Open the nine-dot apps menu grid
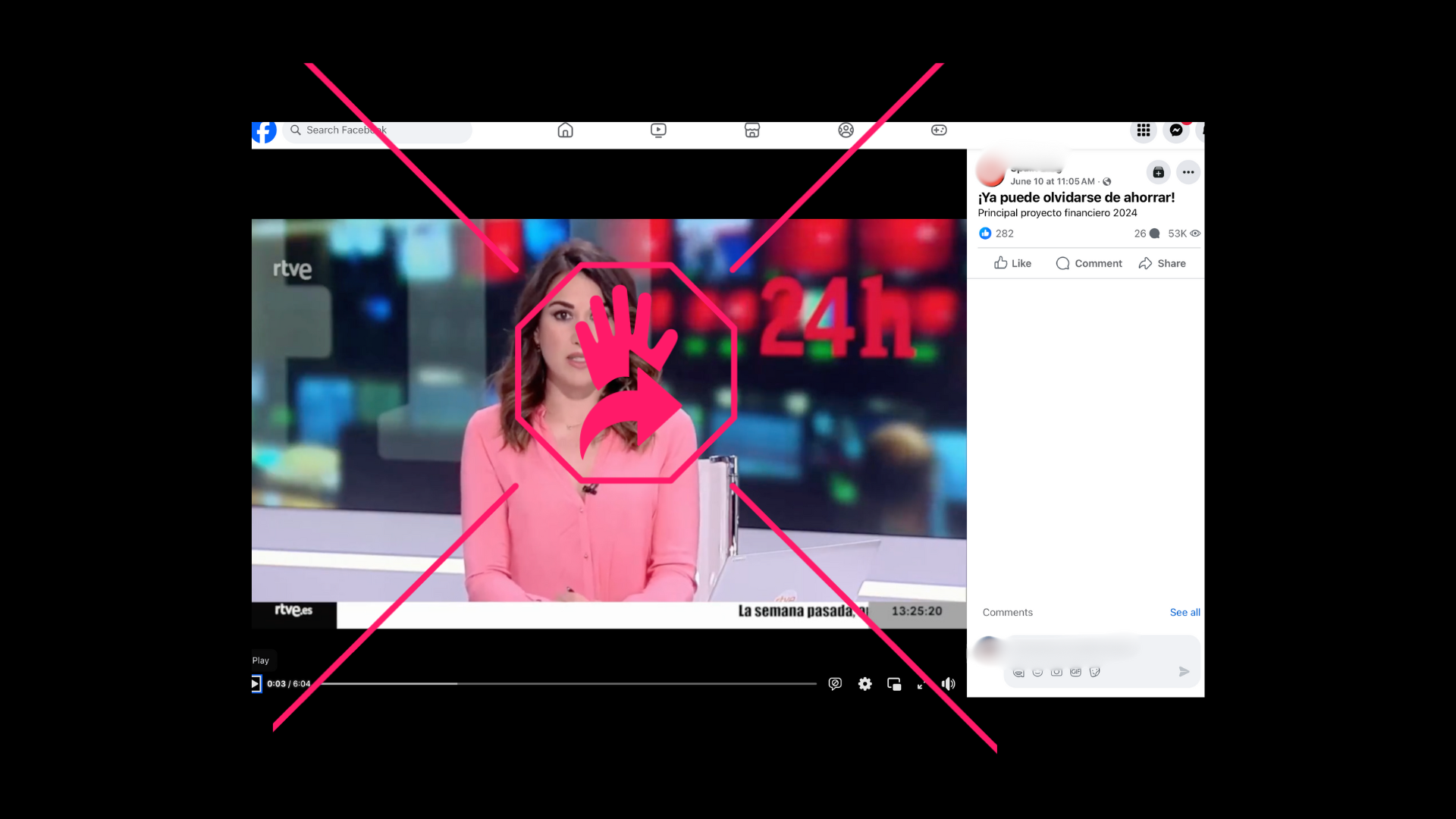This screenshot has width=1456, height=819. 1144,130
